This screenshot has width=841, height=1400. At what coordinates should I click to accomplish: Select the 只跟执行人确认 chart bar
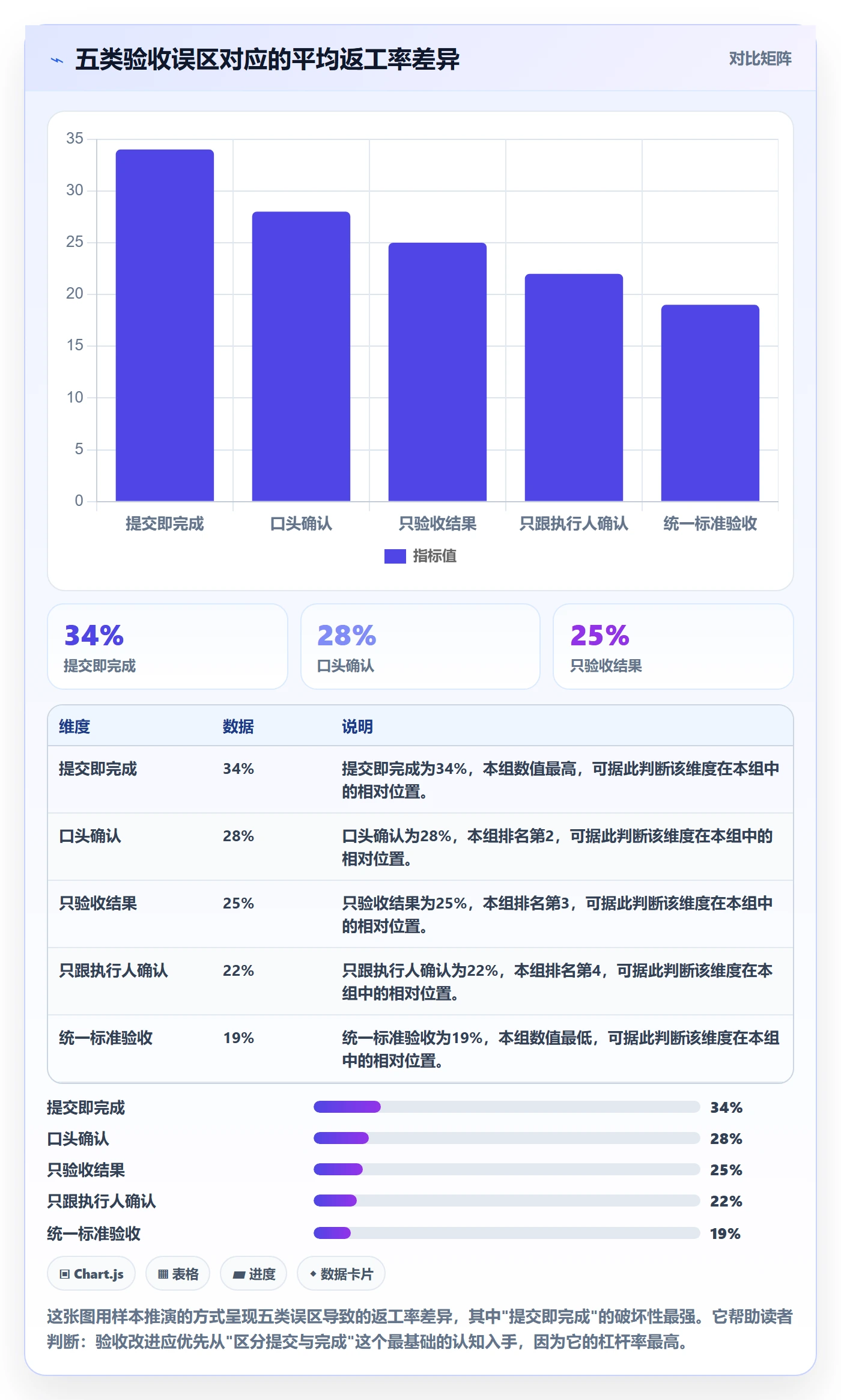(574, 388)
